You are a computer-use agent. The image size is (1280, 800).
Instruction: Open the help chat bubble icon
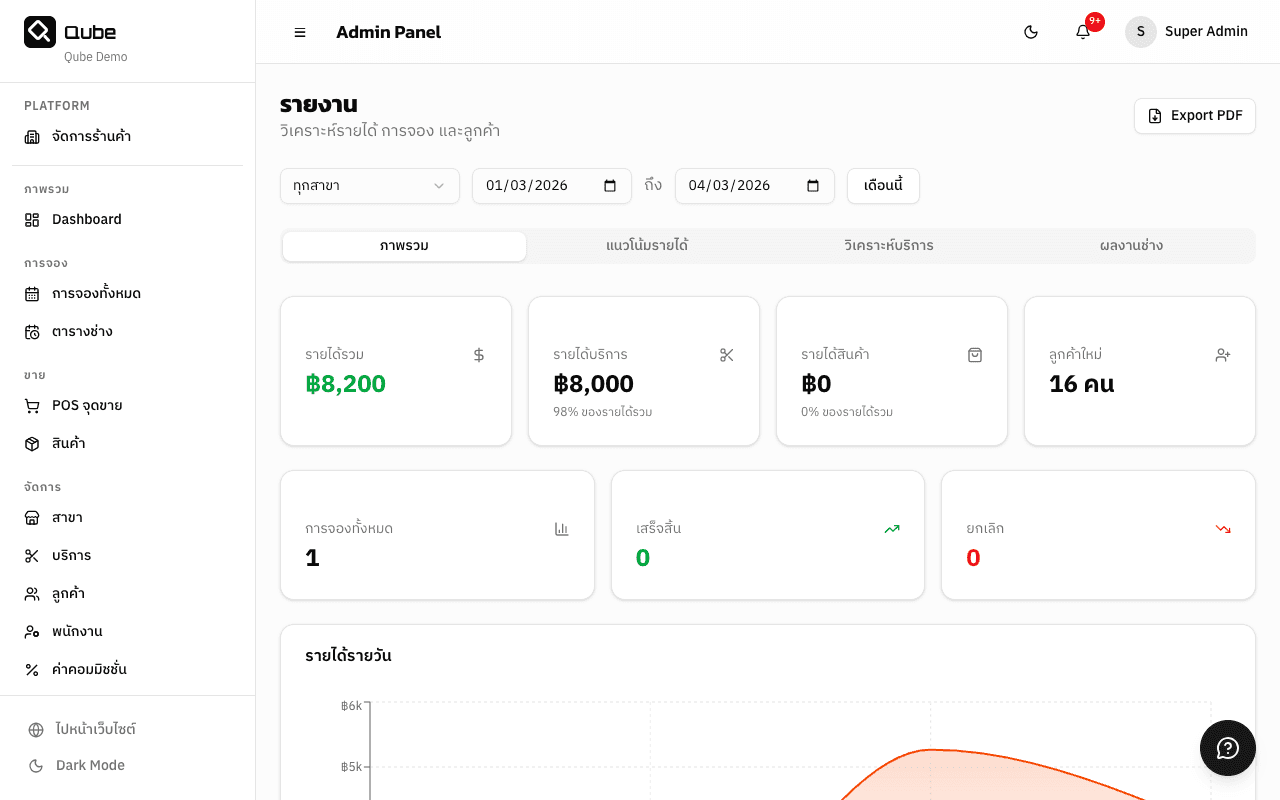[x=1227, y=748]
